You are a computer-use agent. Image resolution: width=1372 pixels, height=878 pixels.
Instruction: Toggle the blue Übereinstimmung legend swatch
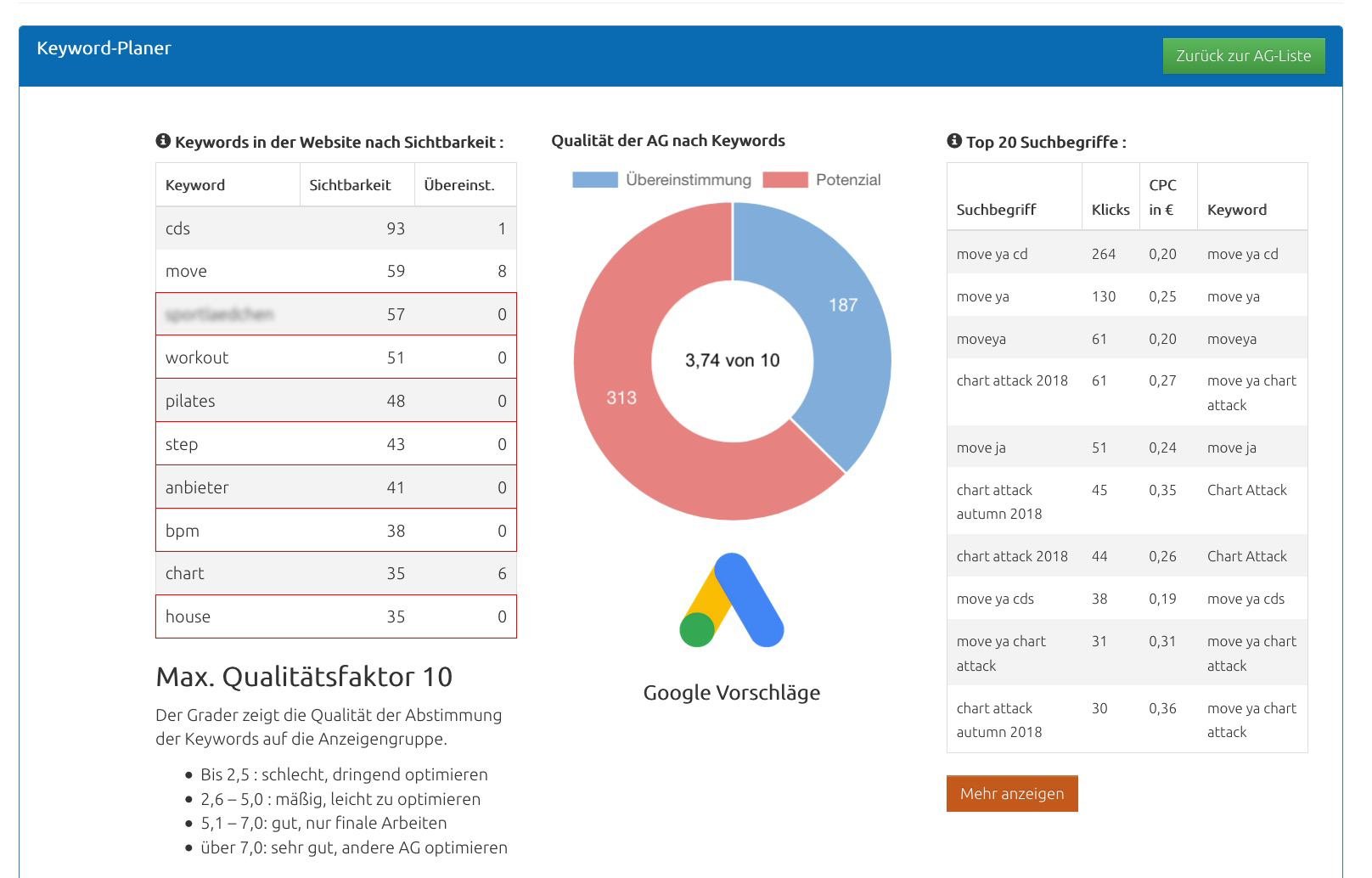point(594,180)
